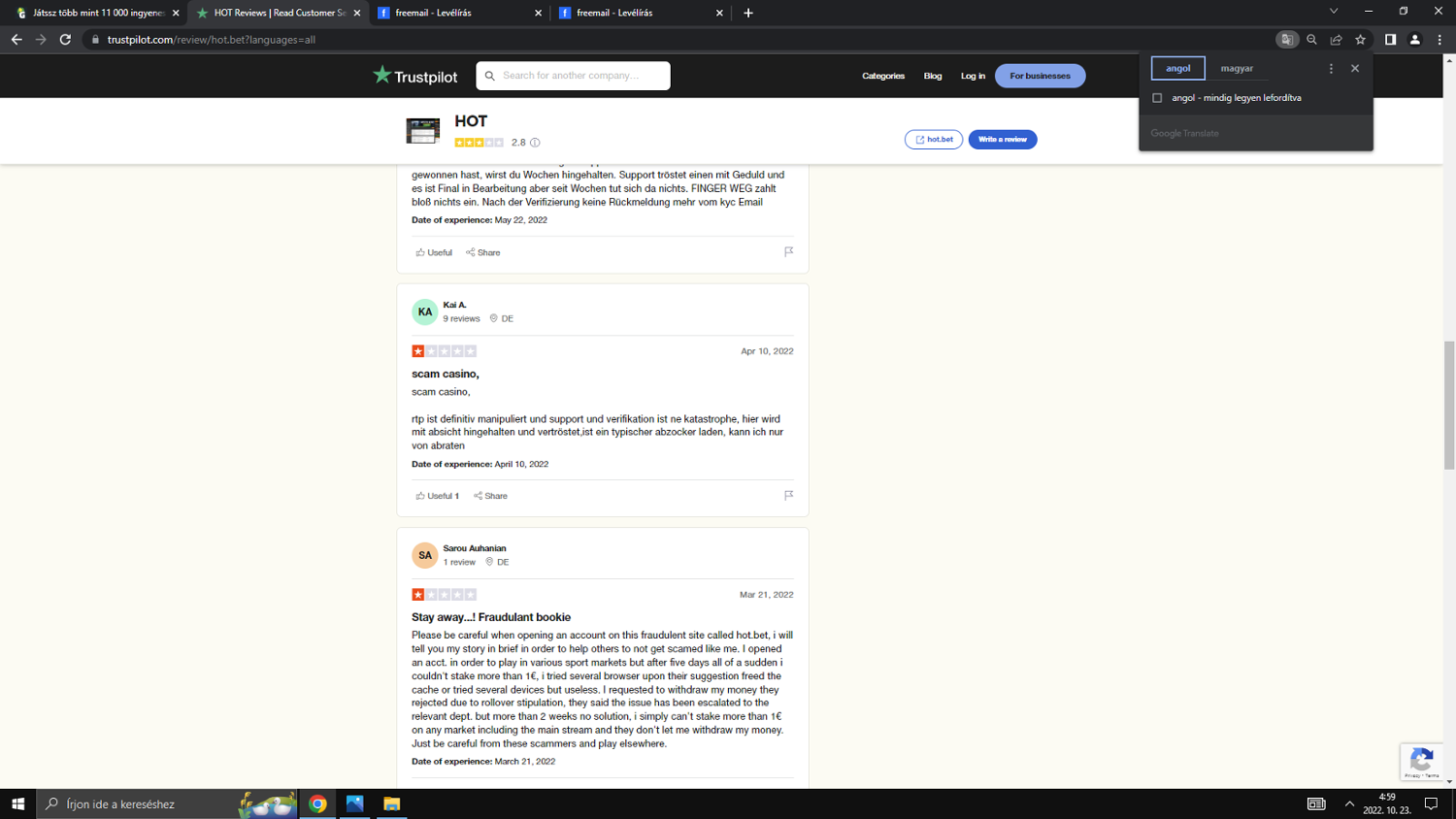The height and width of the screenshot is (819, 1456).
Task: Open a new browser tab
Action: [748, 13]
